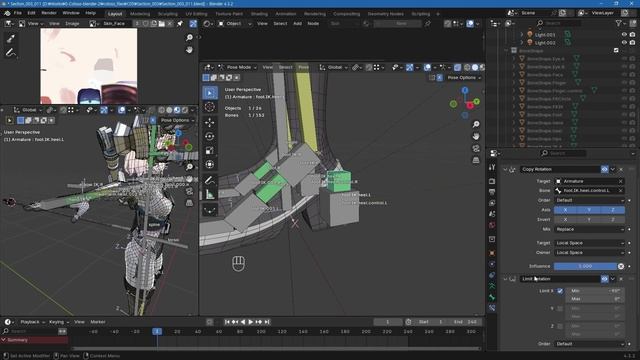Toggle Invert Y in Copy Rotation

589,220
